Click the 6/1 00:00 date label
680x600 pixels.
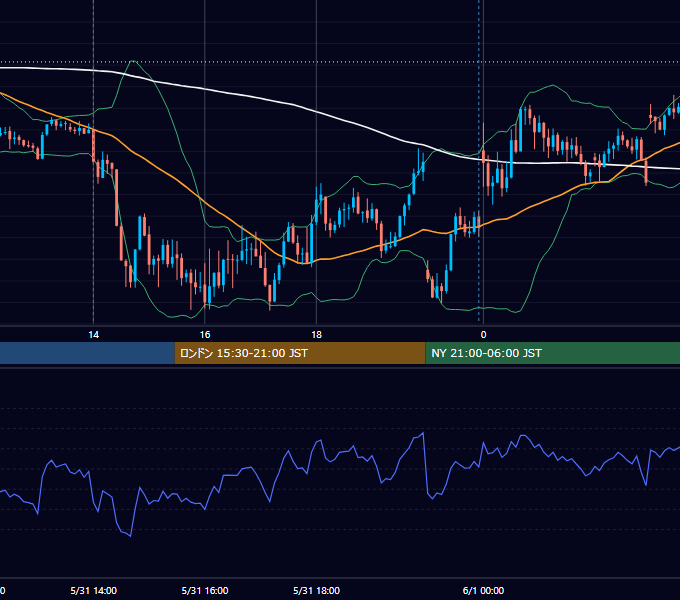pyautogui.click(x=484, y=590)
